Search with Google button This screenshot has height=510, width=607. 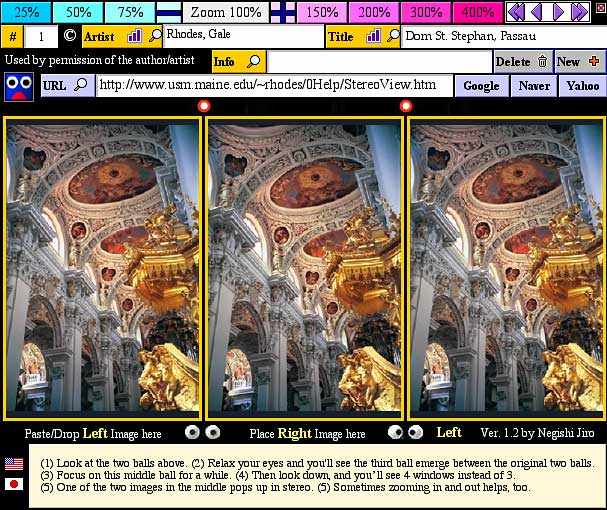point(481,86)
